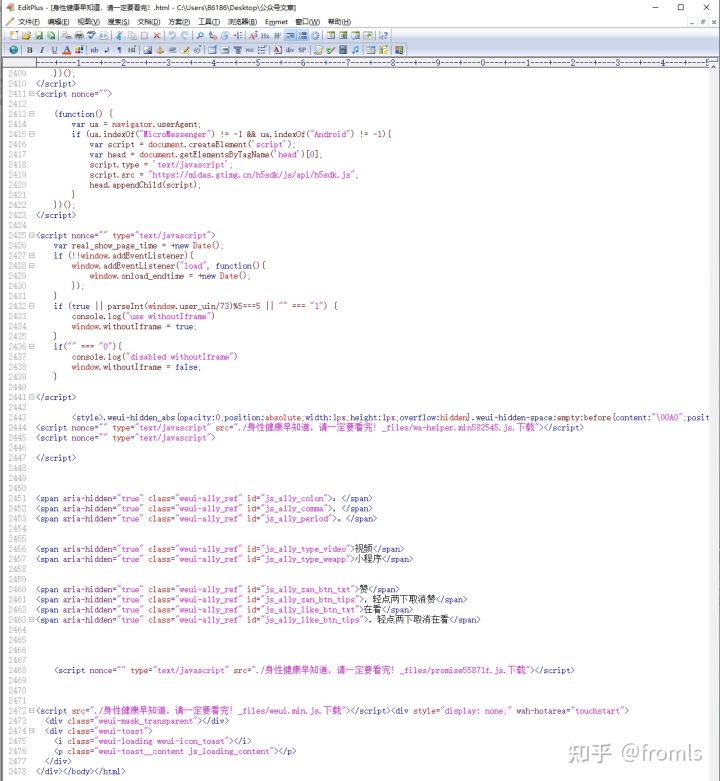Open the 视图(V) menu
Image resolution: width=720 pixels, height=781 pixels.
(x=88, y=21)
